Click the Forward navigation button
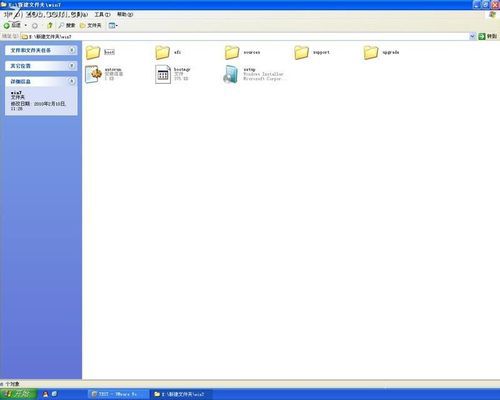This screenshot has width=500, height=400. pos(35,25)
